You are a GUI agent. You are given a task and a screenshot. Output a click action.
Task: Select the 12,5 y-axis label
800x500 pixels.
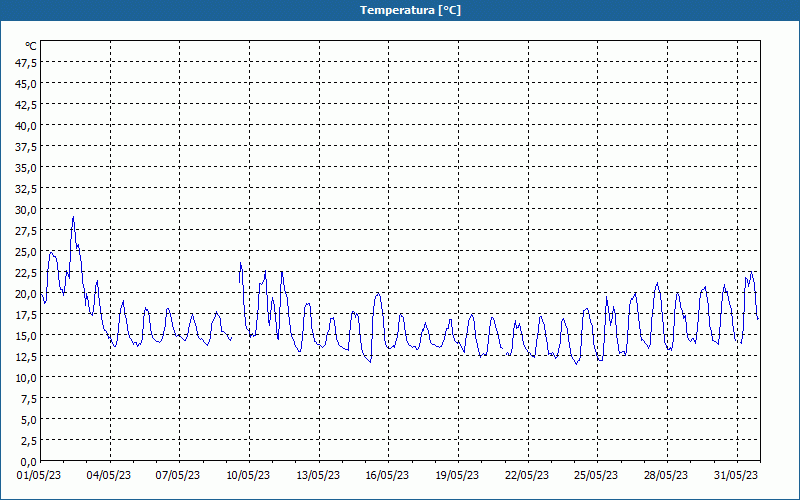tap(27, 357)
